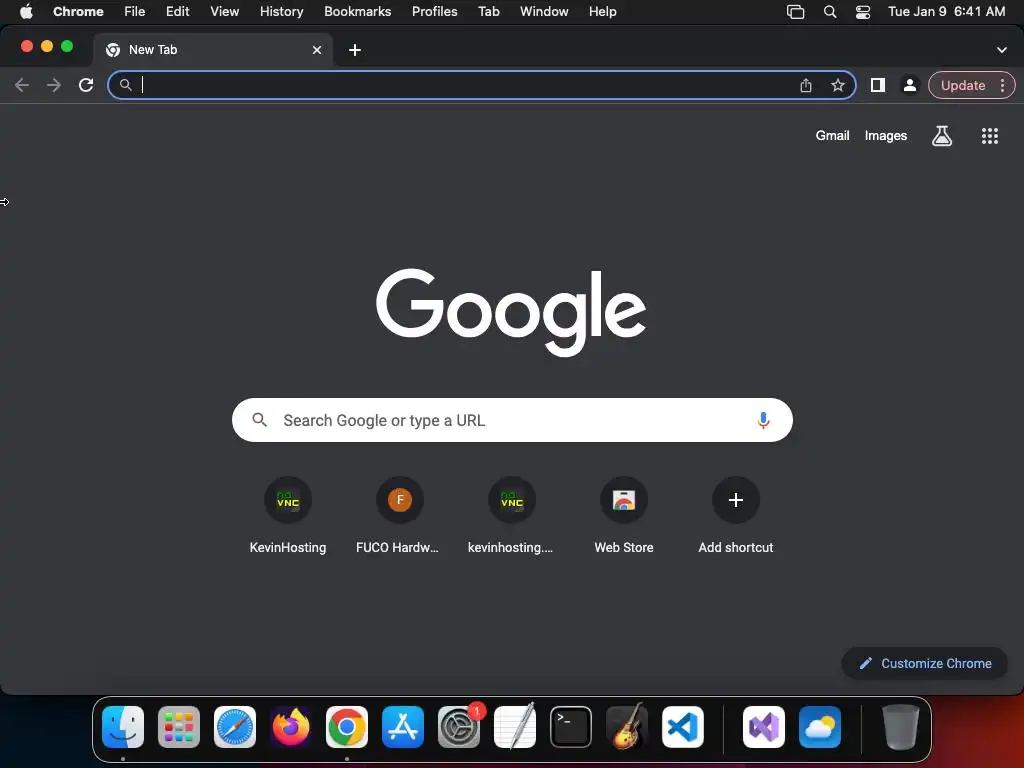This screenshot has height=768, width=1024.
Task: Click the magnifier in Google search box
Action: click(259, 420)
